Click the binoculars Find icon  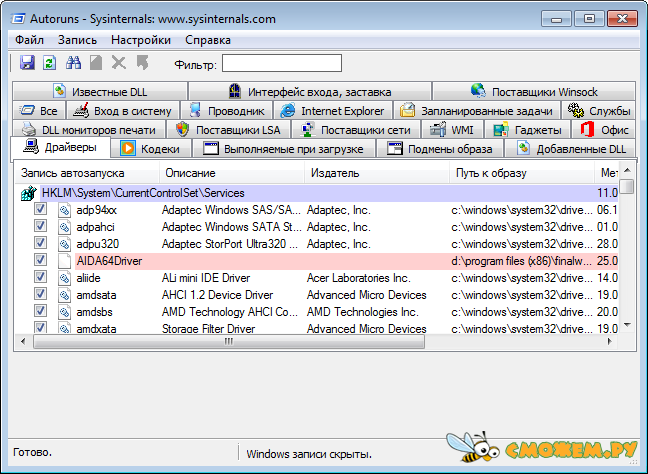[x=74, y=63]
